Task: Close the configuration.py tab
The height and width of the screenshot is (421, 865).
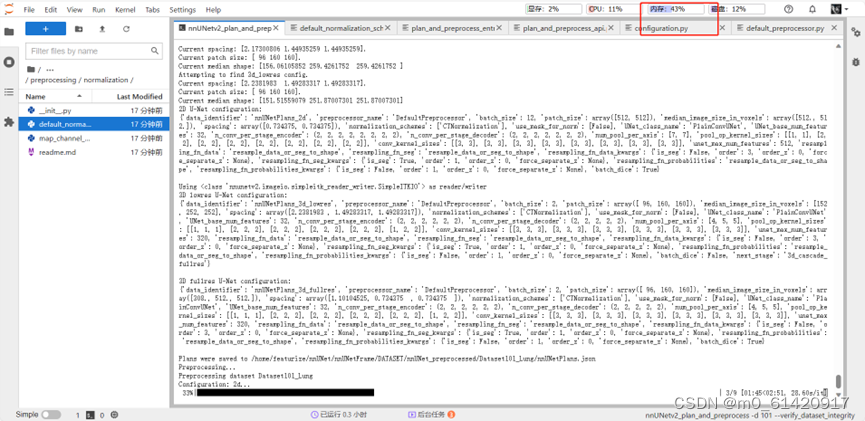Action: [x=722, y=28]
